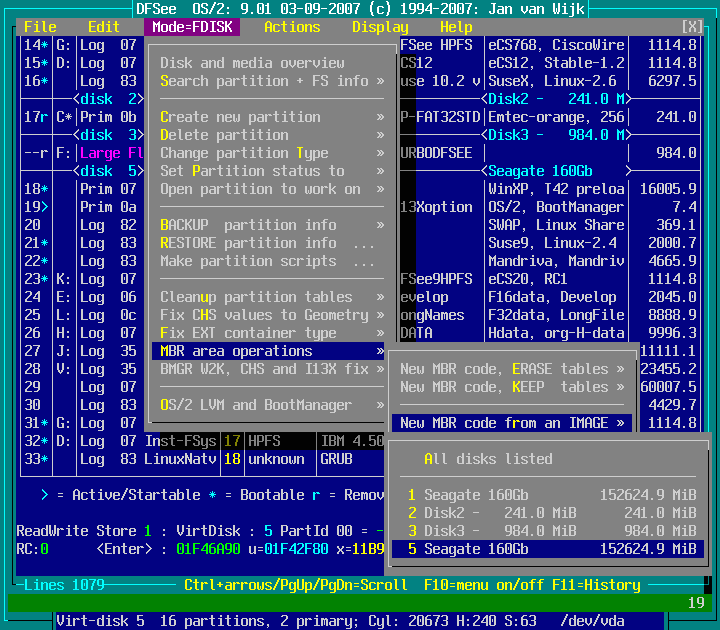Close the window with the [X] button
This screenshot has width=720, height=630.
(692, 27)
